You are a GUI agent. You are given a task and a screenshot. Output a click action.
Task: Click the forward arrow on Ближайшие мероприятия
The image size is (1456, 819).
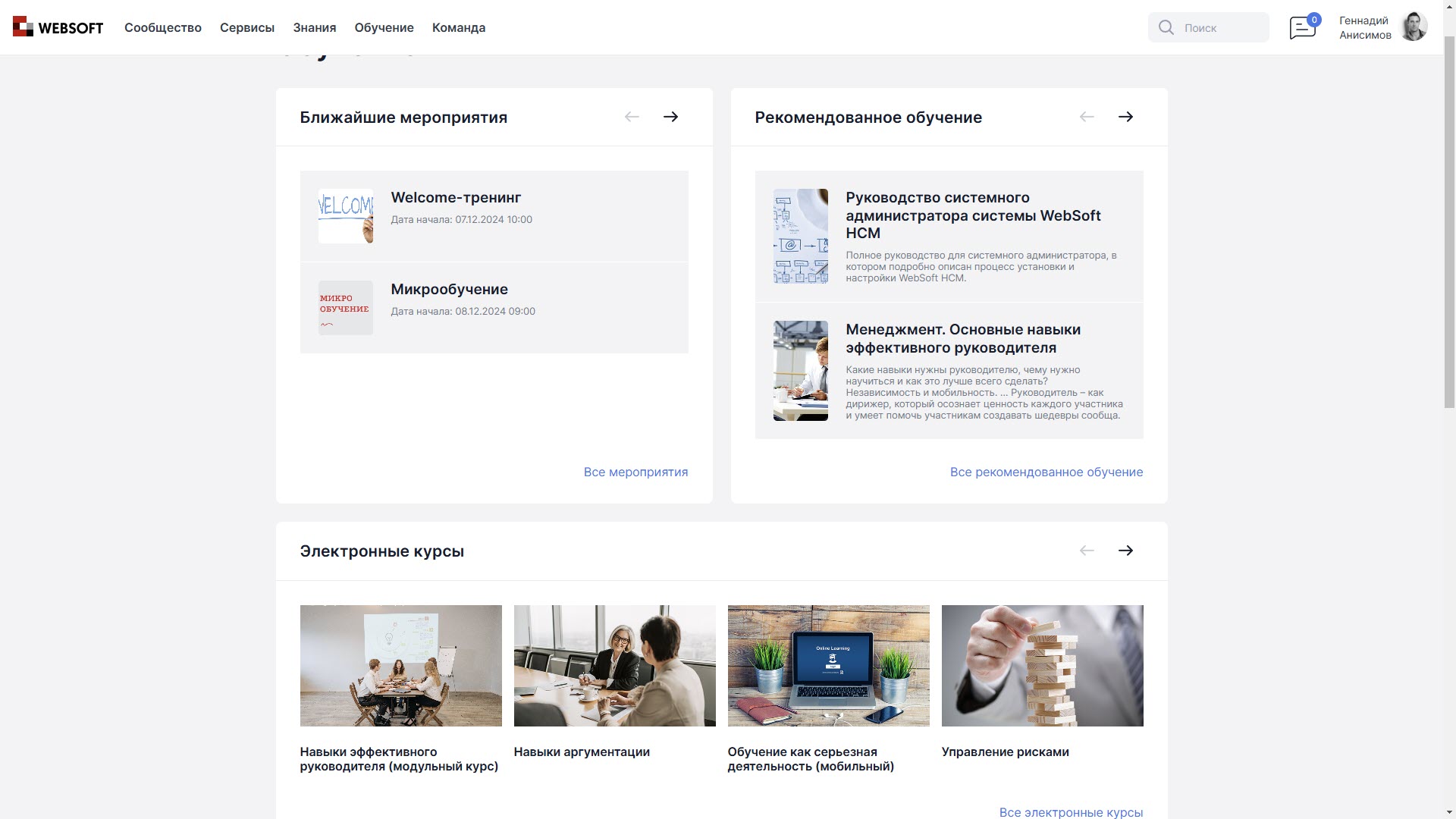[670, 117]
